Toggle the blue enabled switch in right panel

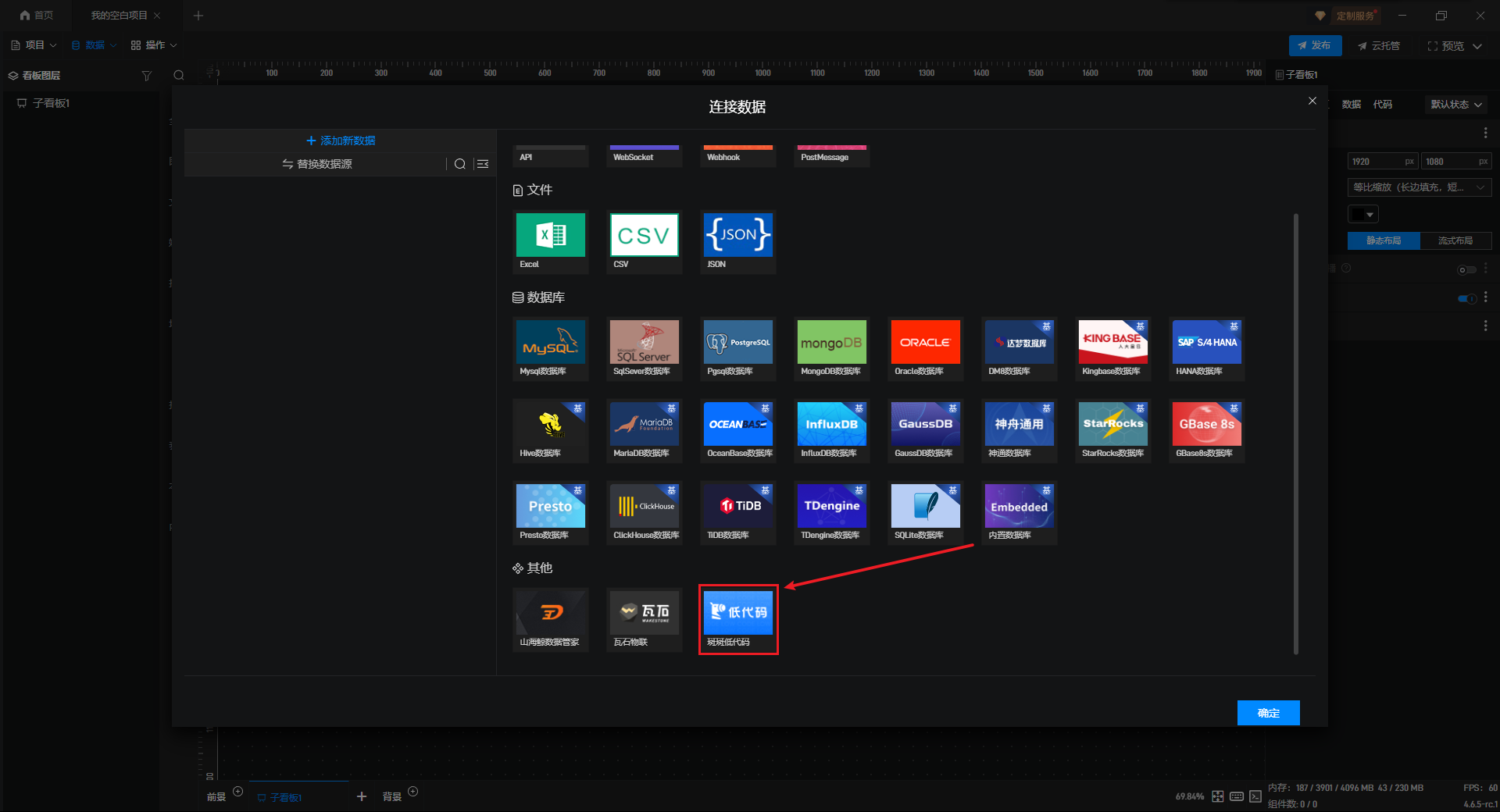coord(1466,298)
